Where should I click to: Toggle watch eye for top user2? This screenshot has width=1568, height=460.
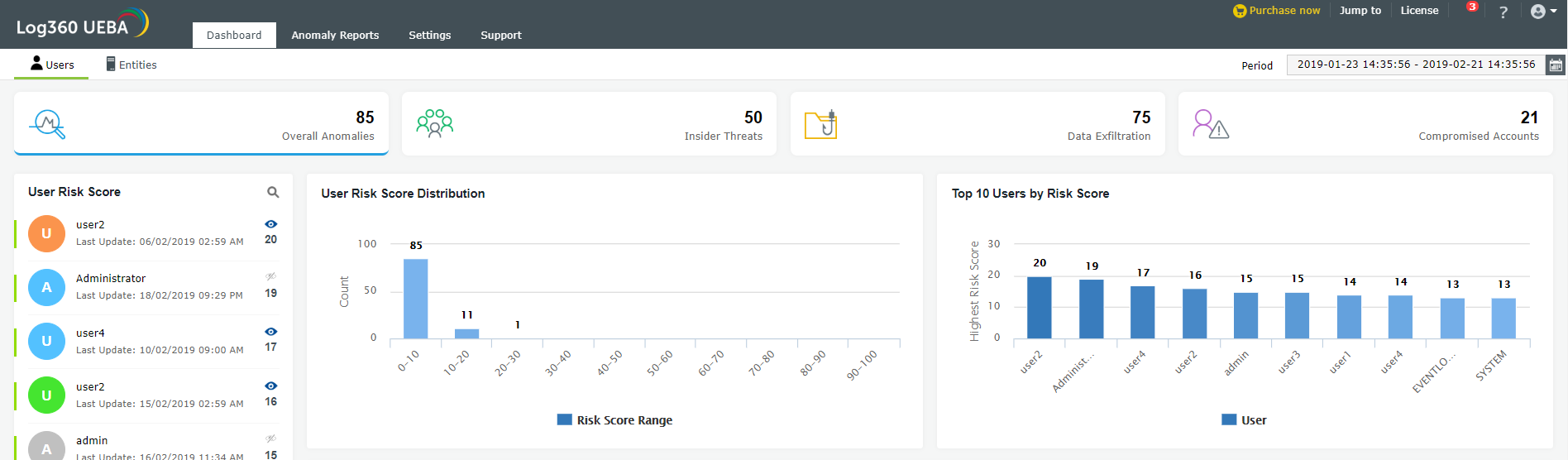(x=270, y=224)
